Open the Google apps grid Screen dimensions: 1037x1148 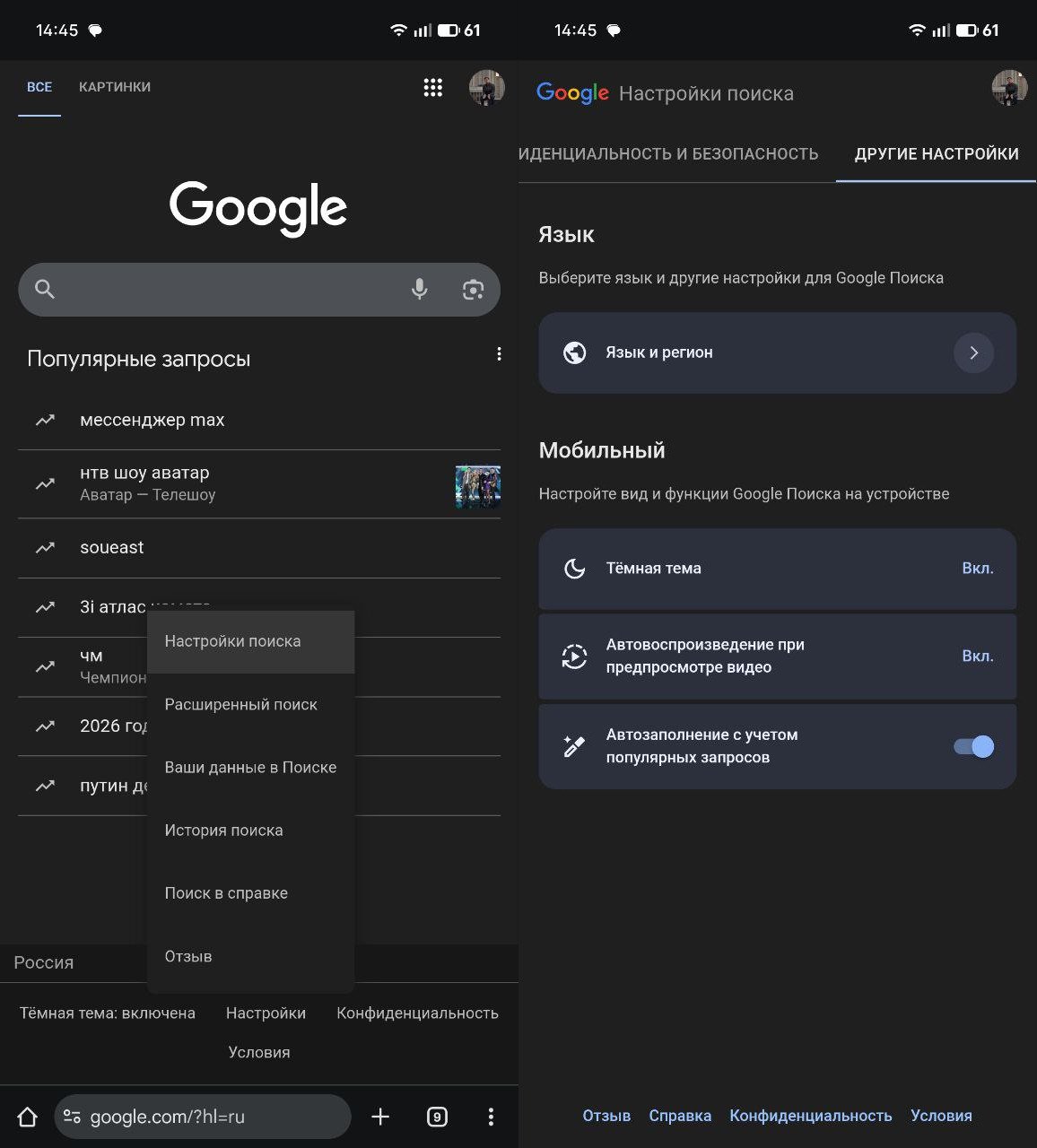(x=433, y=87)
